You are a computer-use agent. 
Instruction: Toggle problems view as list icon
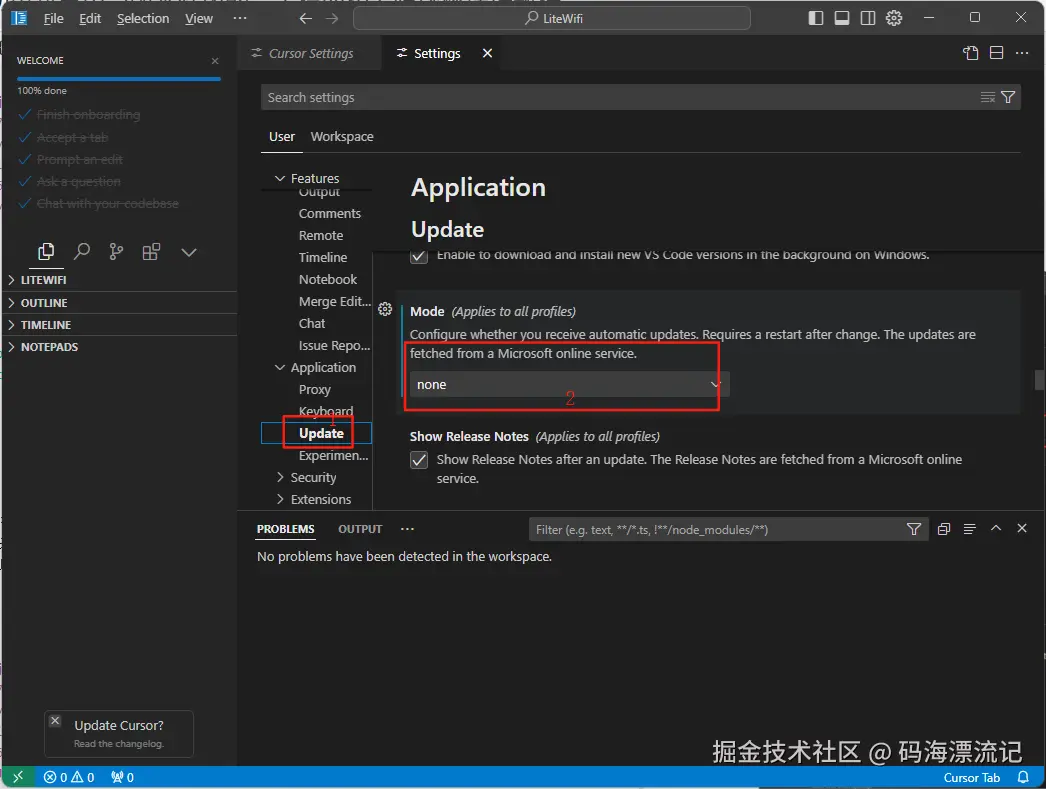[970, 529]
